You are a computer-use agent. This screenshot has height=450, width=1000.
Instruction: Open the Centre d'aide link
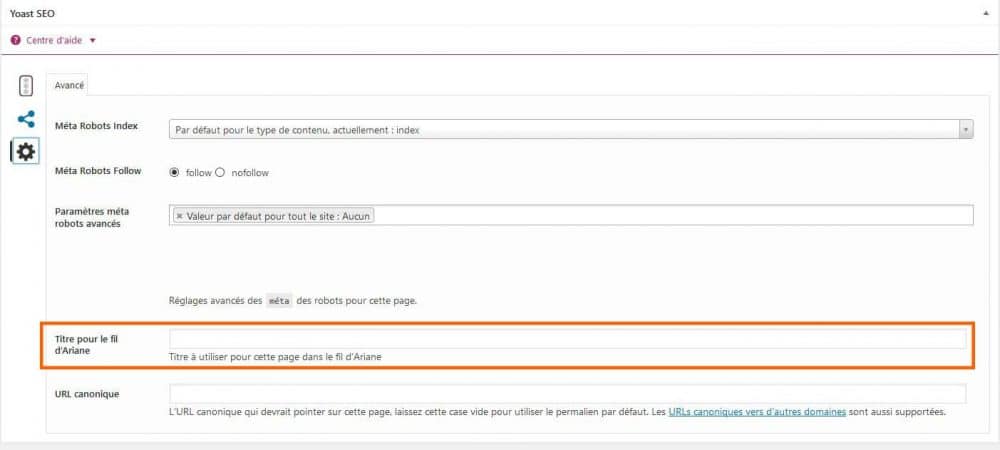54,40
